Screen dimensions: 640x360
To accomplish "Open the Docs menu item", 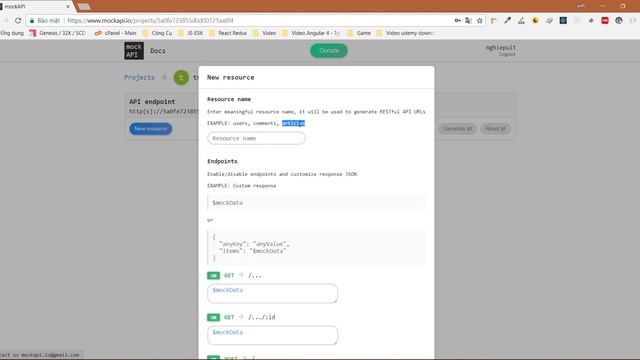I will (158, 51).
